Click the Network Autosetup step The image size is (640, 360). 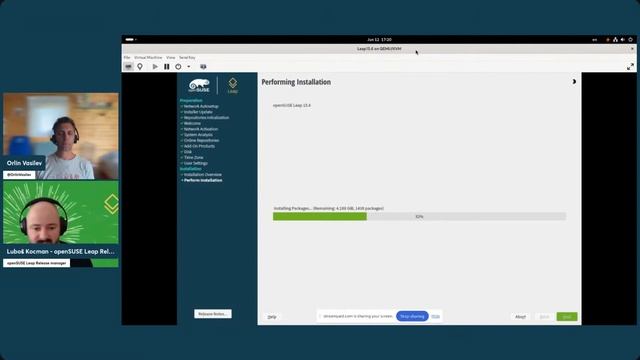click(x=201, y=106)
